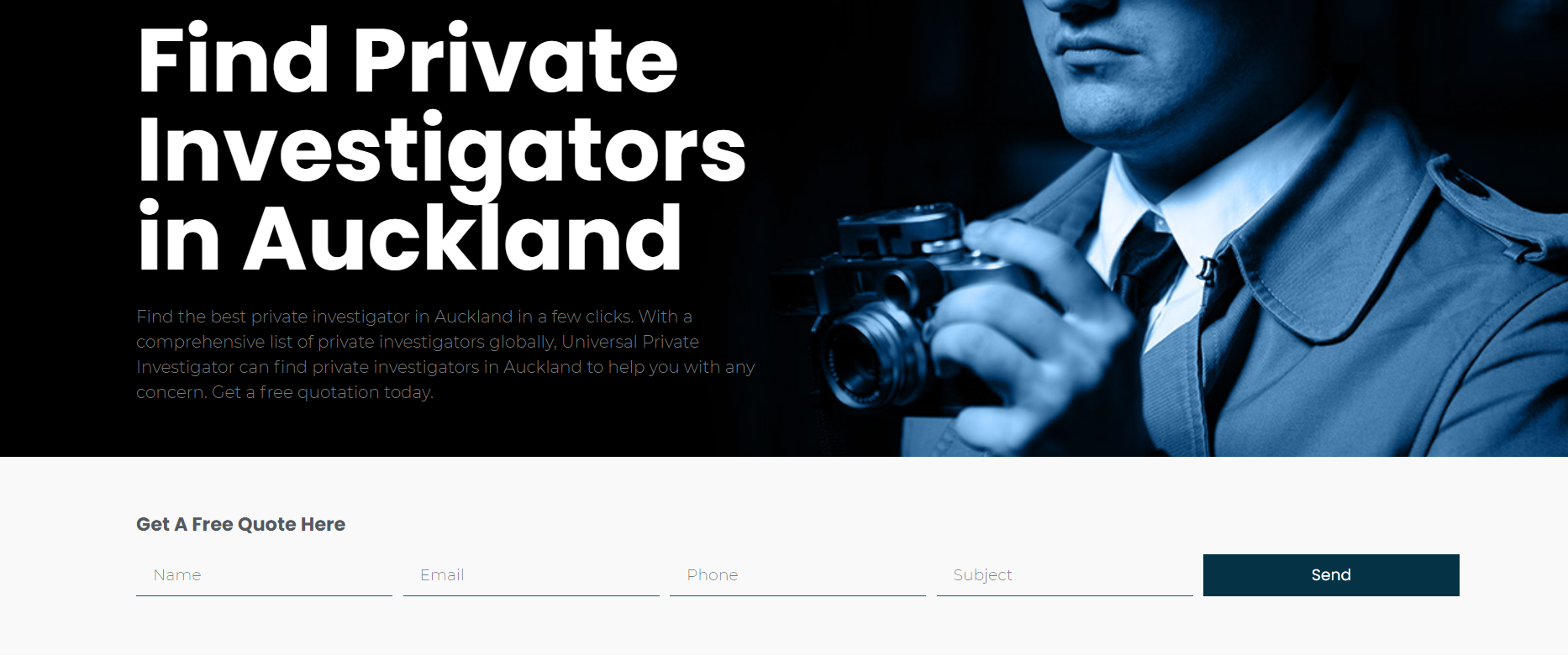
Task: Click "in Auckland" in the headline
Action: coord(410,239)
